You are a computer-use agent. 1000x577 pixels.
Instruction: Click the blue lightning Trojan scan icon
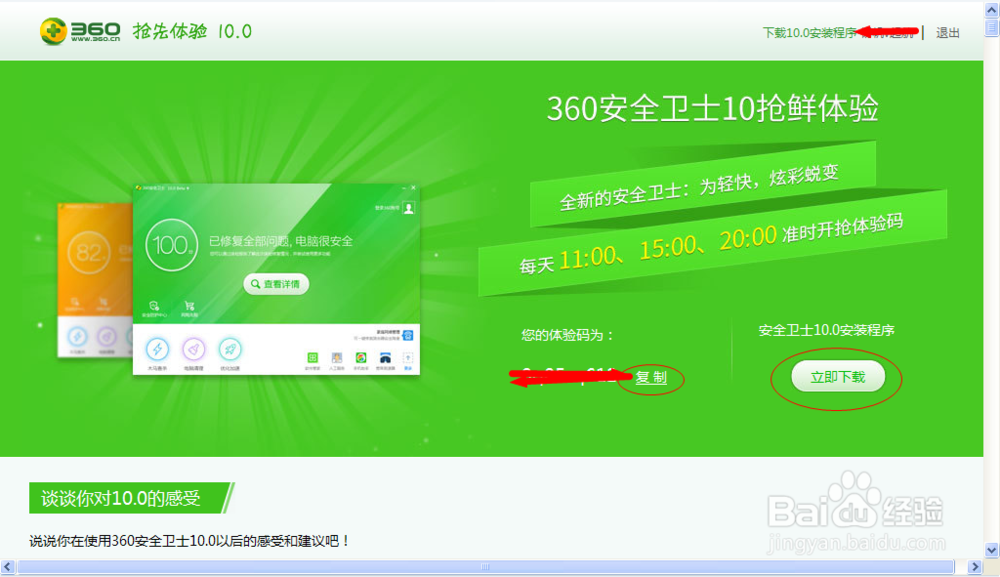click(157, 349)
